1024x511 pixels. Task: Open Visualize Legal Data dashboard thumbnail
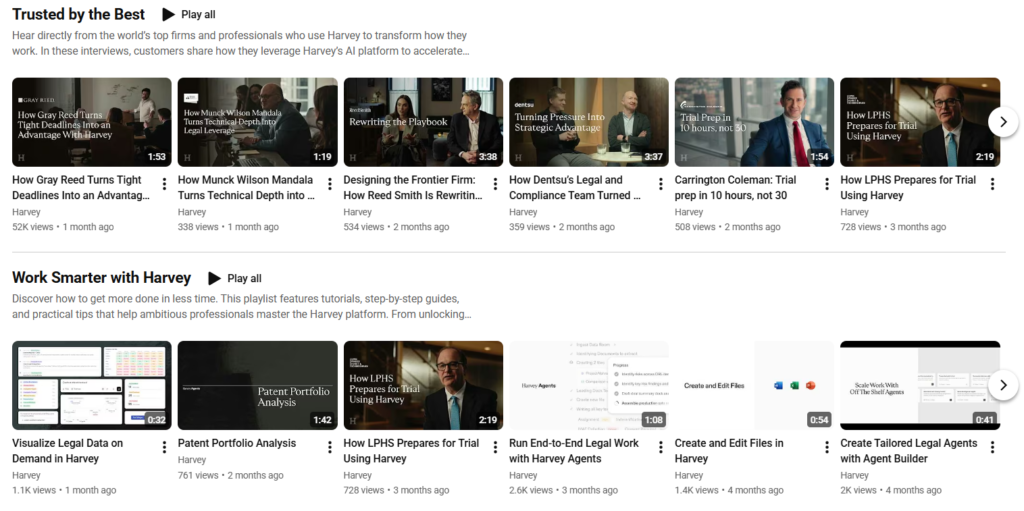click(92, 386)
